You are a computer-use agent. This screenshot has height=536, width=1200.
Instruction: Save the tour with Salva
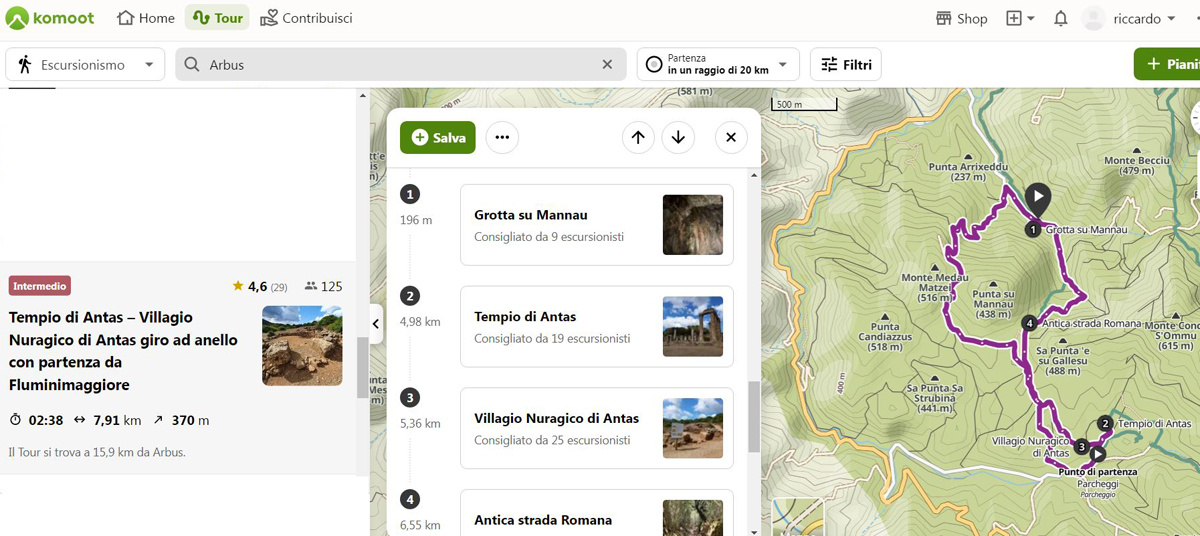[x=438, y=137]
